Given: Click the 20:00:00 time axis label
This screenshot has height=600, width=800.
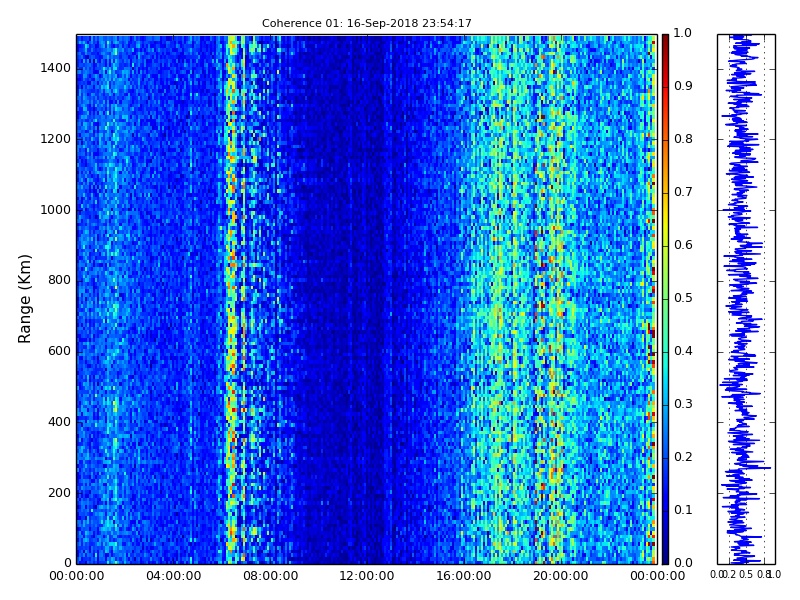Looking at the screenshot, I should coord(561,576).
